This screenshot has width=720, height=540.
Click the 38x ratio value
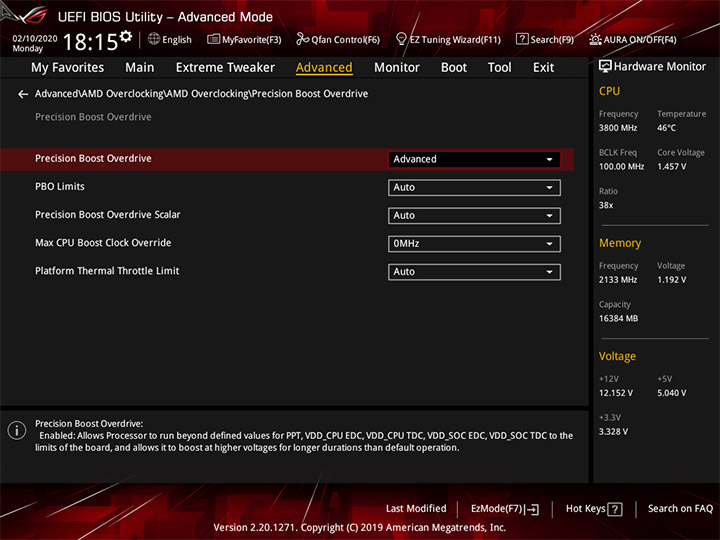(606, 205)
